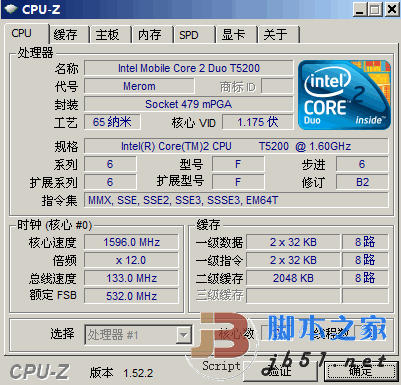Click the Intel Core 2 Duo logo

click(344, 95)
